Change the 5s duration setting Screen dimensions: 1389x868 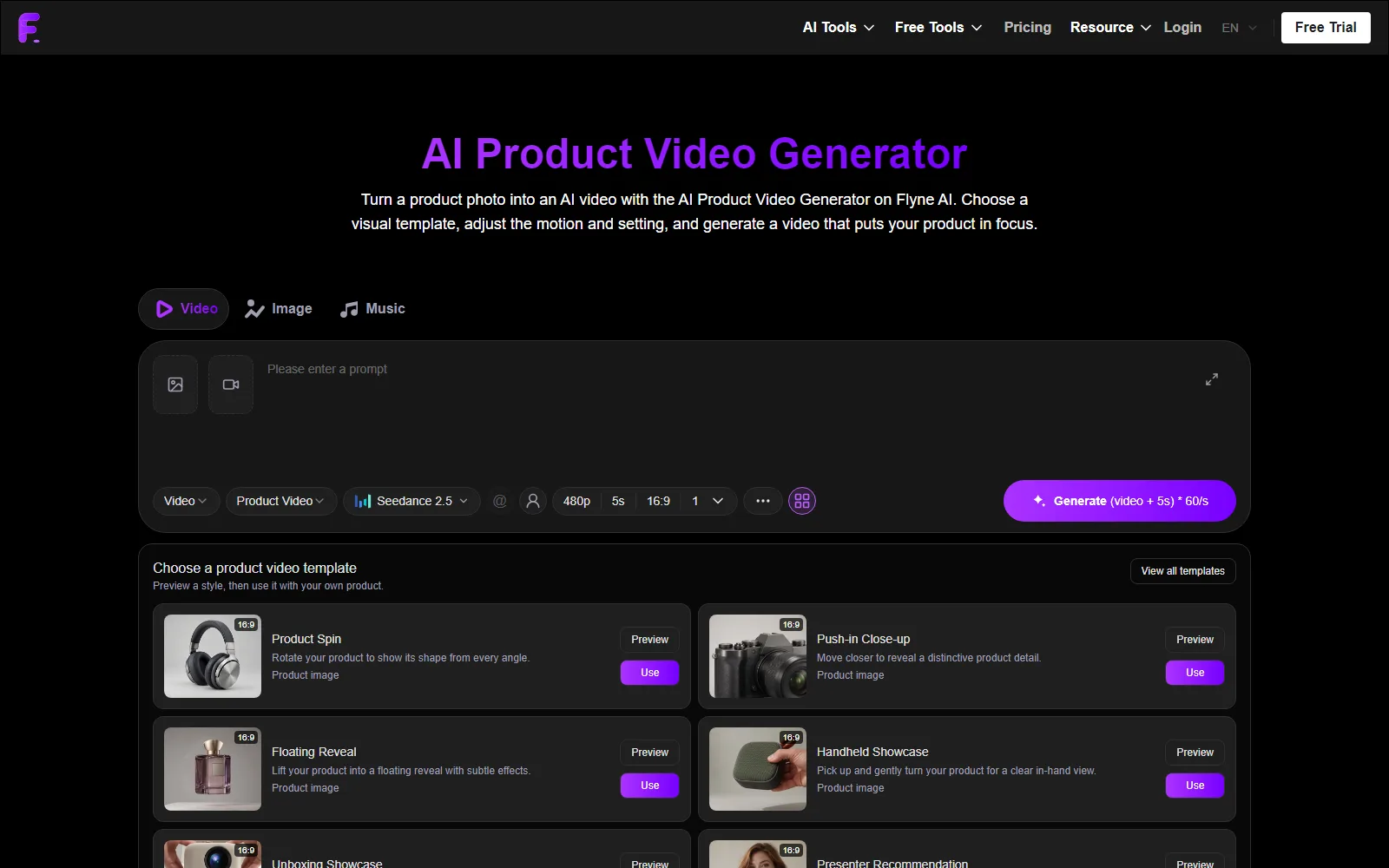pyautogui.click(x=618, y=501)
